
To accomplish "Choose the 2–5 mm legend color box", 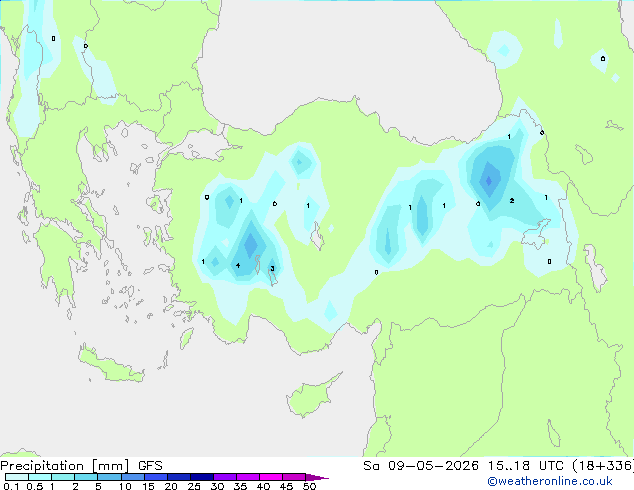I will coord(86,477).
